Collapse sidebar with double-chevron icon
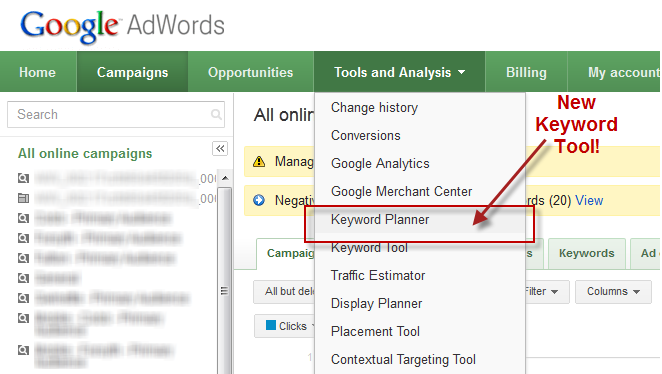Screen dimensions: 662x374 (220, 149)
